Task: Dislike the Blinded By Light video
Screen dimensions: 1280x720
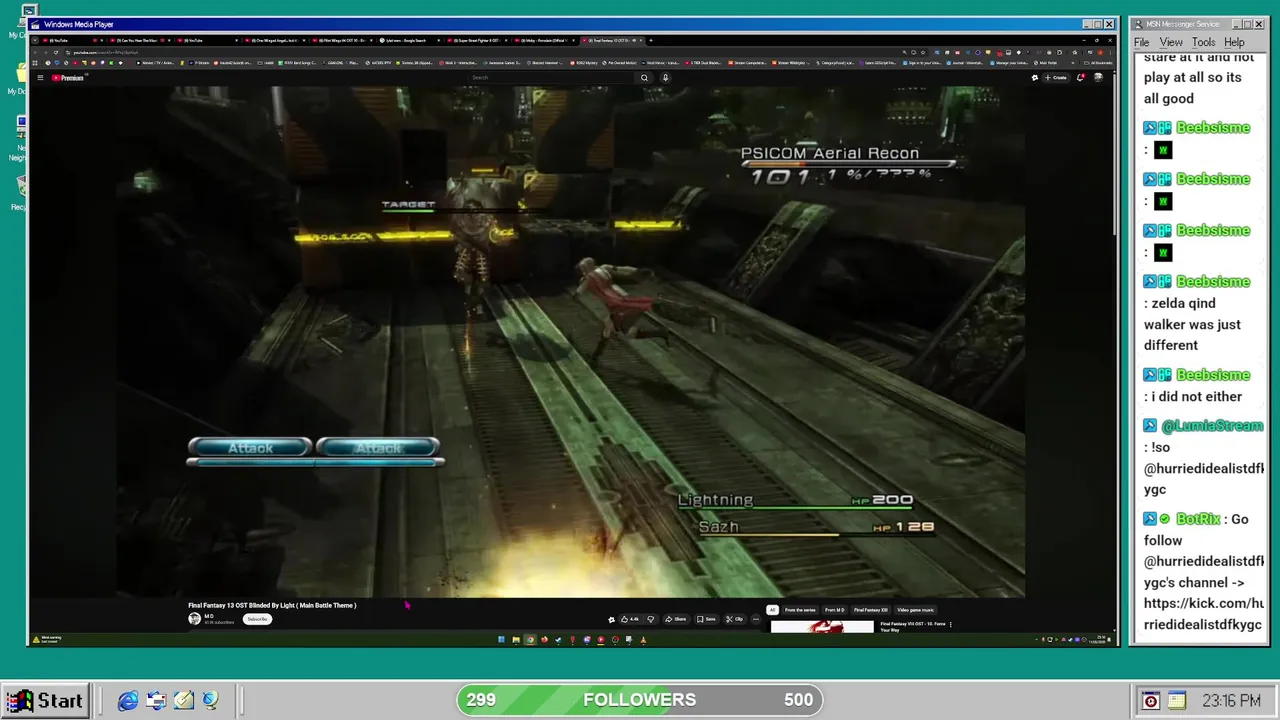Action: click(x=651, y=619)
